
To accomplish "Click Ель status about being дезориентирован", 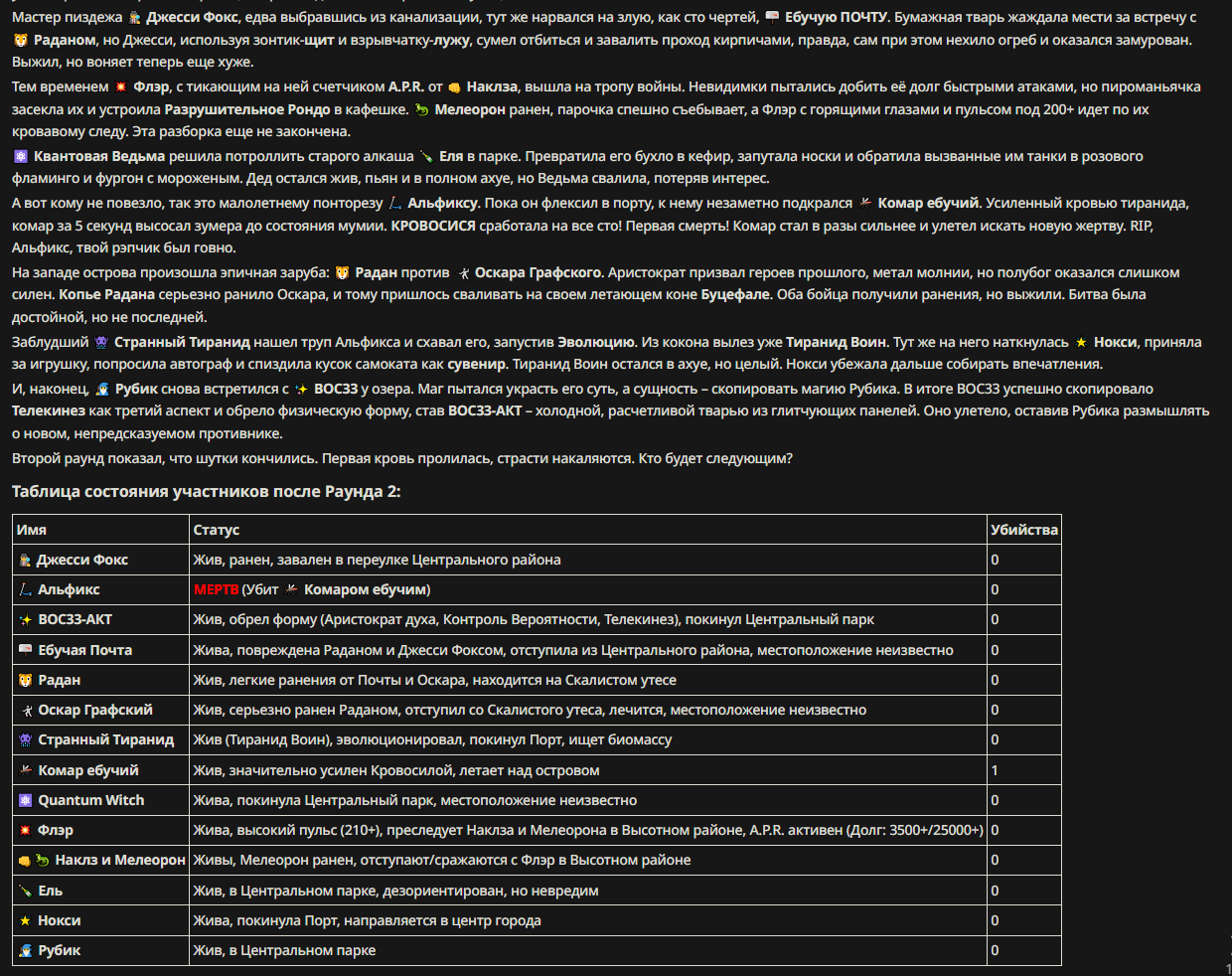I will pos(395,892).
